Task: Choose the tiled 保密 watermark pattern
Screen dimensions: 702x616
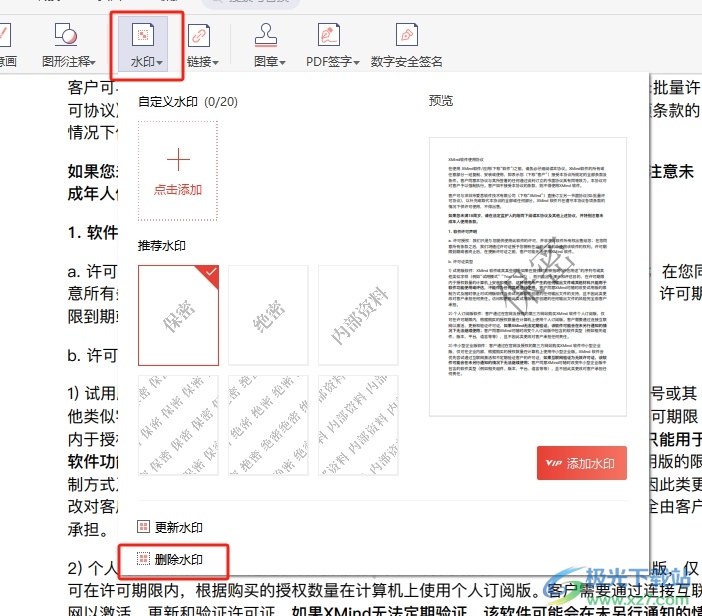Action: coord(178,425)
